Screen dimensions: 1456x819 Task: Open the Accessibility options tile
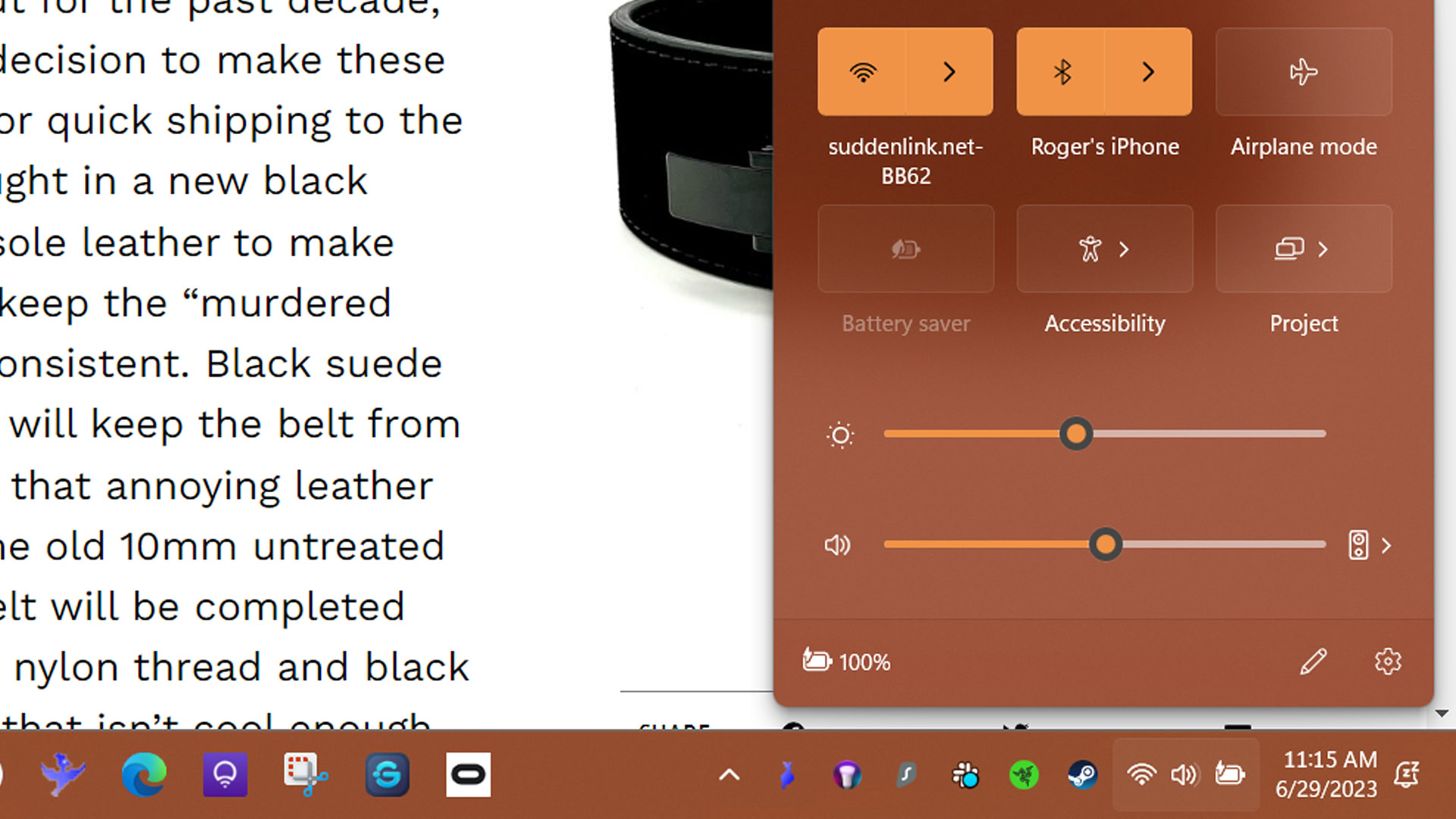coord(1104,249)
